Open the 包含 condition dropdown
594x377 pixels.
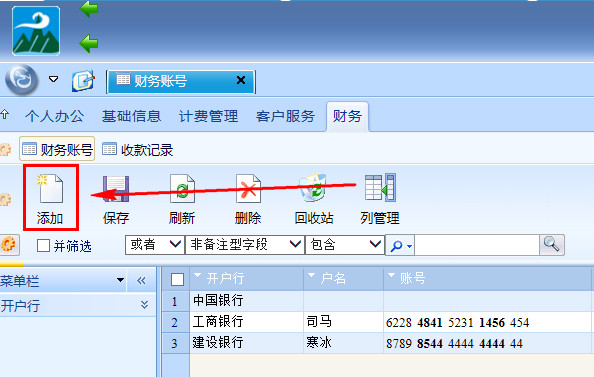click(x=345, y=244)
